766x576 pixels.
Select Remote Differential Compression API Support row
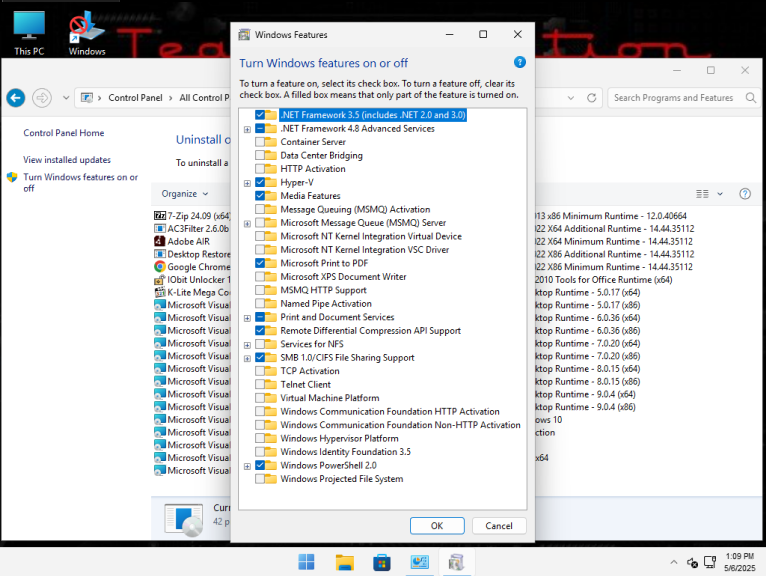pos(370,330)
